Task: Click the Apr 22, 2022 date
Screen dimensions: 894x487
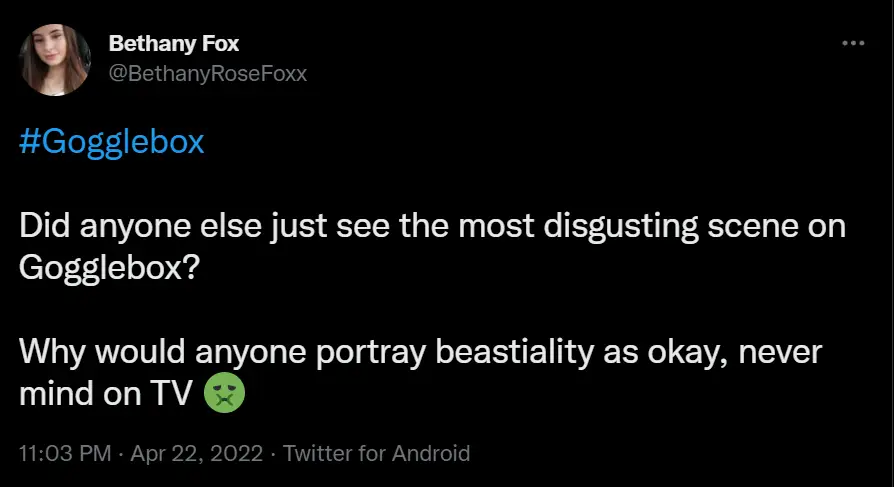Action: (195, 453)
